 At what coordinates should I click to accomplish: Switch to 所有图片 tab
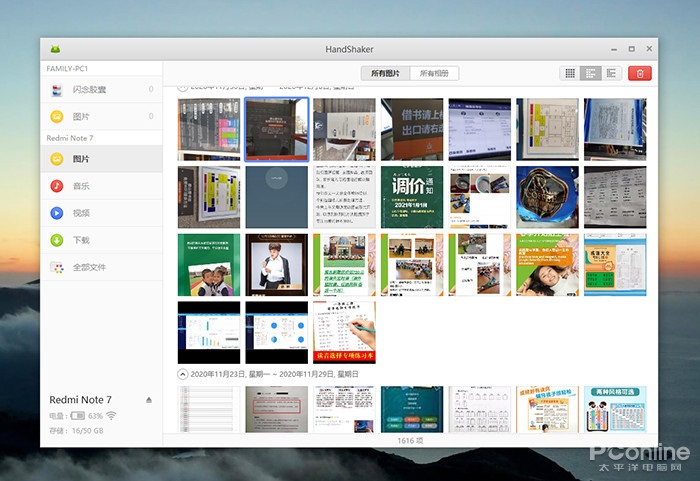pos(385,73)
